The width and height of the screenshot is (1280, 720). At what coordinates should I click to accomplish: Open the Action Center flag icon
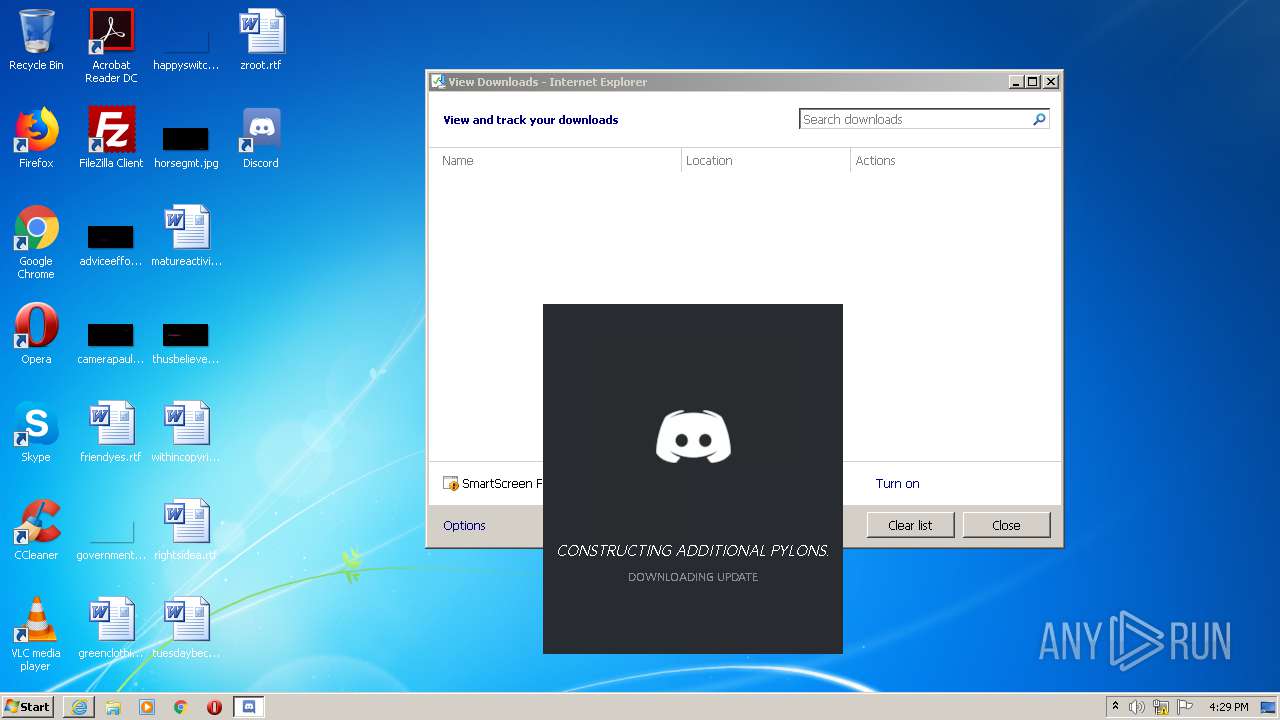click(x=1185, y=707)
